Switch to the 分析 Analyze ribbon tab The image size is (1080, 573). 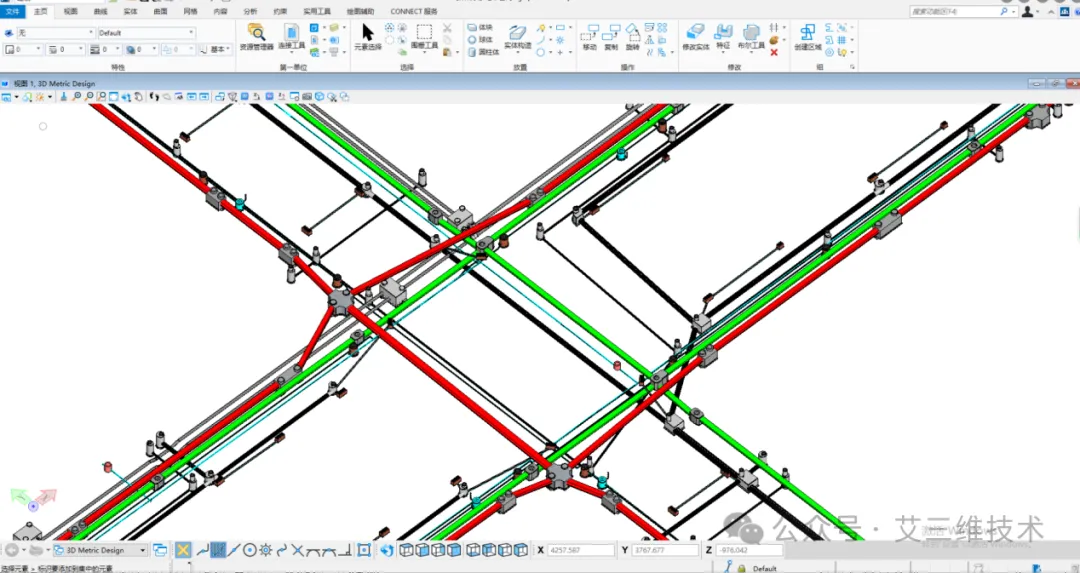[251, 12]
